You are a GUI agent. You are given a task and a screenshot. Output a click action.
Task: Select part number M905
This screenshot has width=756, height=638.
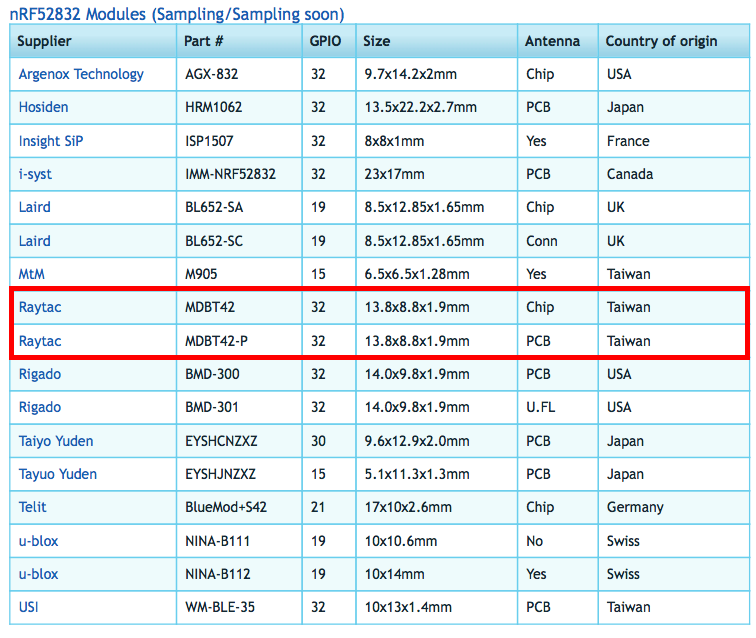(x=201, y=274)
